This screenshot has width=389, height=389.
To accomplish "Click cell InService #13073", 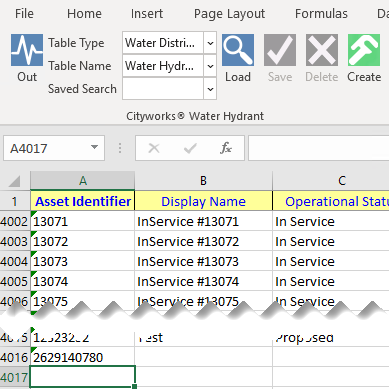I will click(x=203, y=261).
